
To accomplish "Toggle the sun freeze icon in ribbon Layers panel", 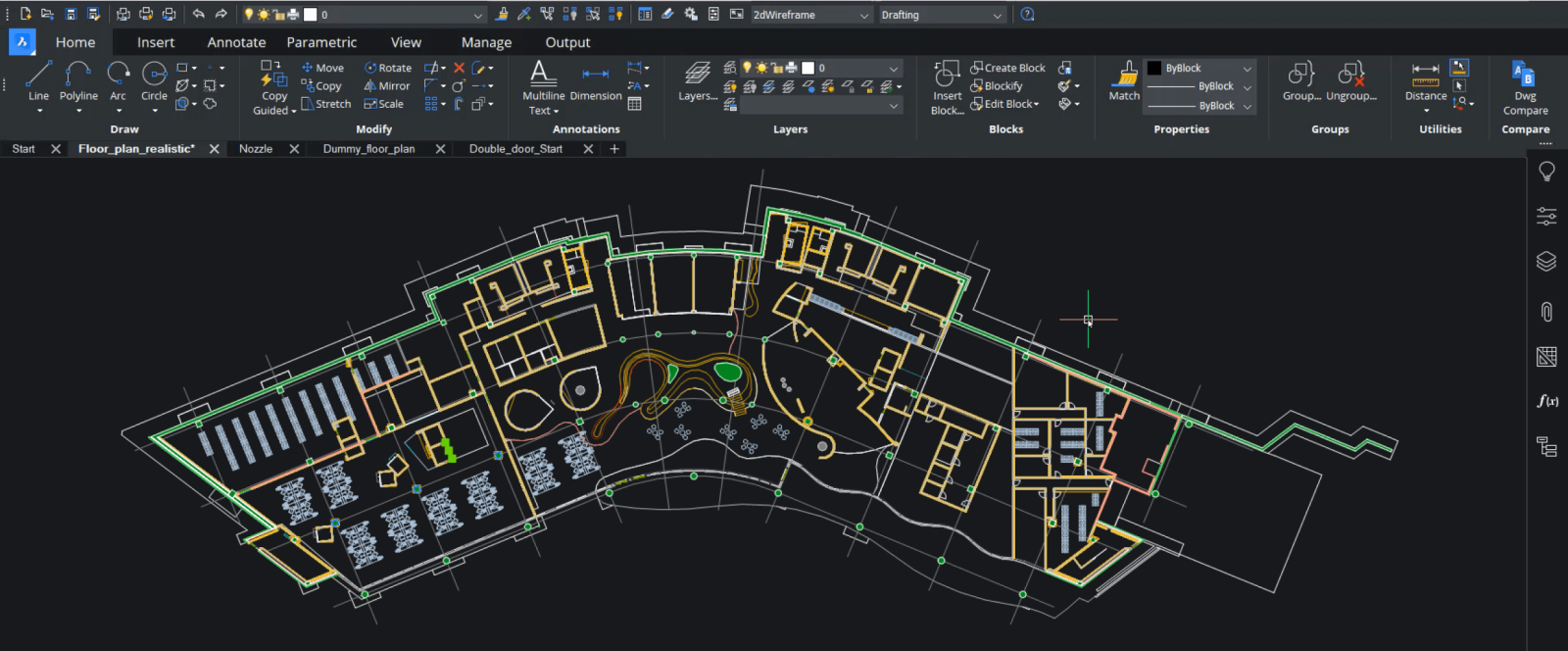I will 761,68.
